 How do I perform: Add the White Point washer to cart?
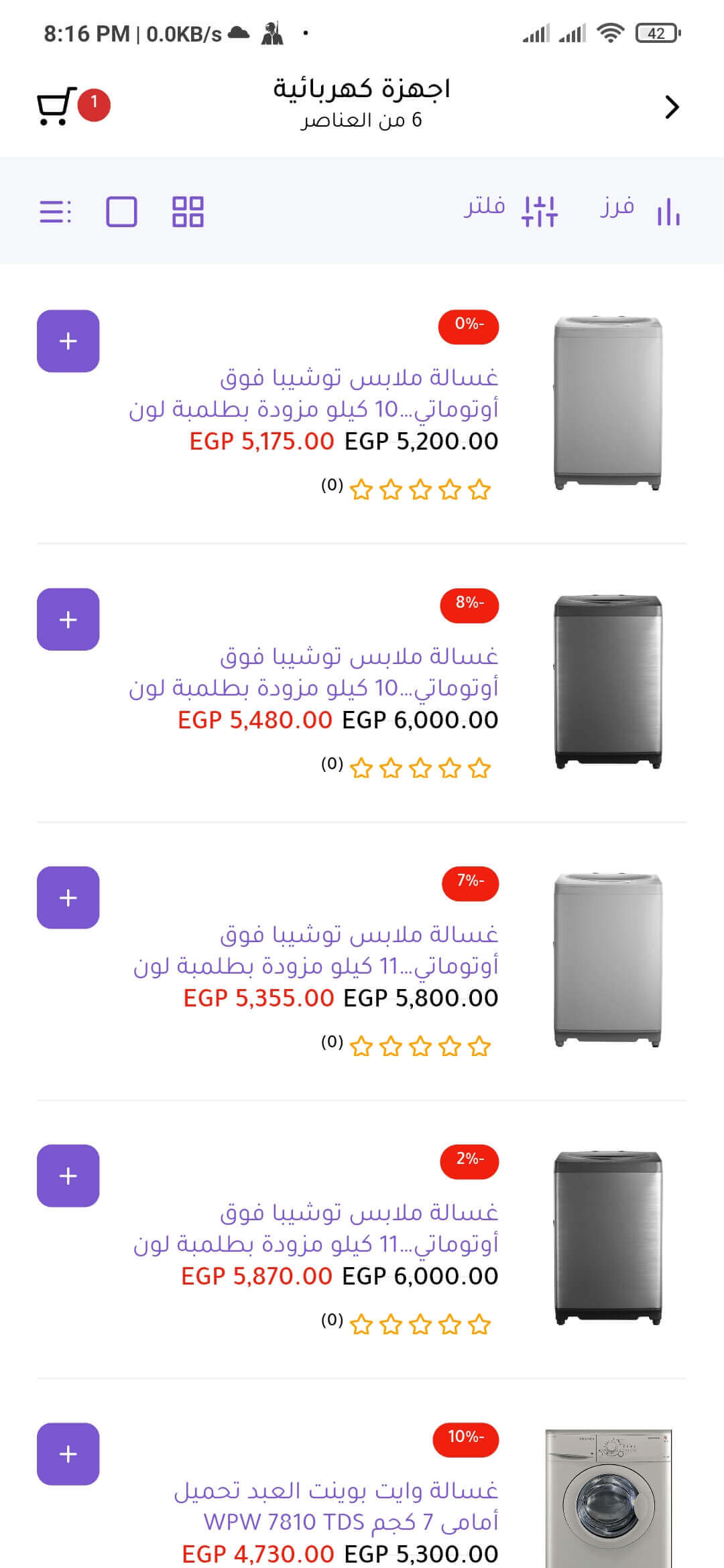(68, 1453)
